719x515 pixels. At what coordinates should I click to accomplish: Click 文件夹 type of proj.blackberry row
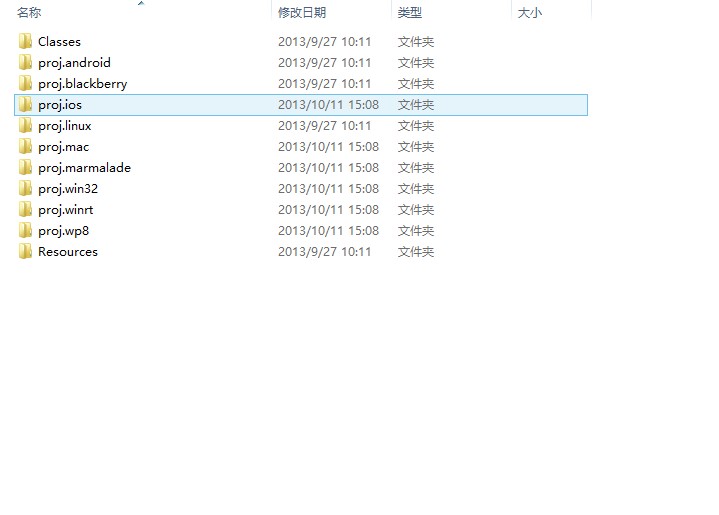416,84
